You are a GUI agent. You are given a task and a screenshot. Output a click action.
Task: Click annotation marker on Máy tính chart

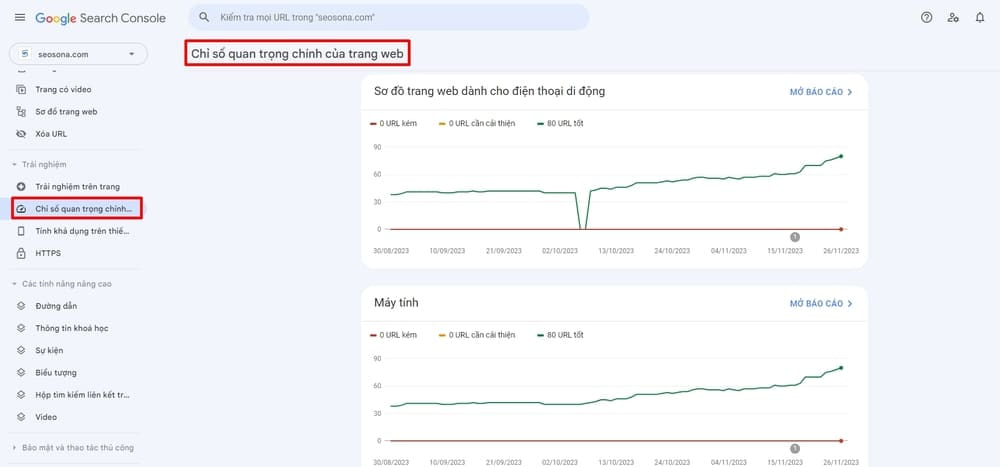click(x=795, y=448)
